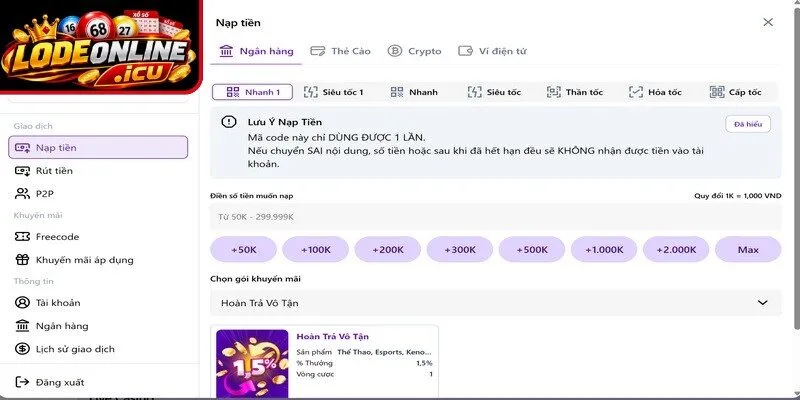
Task: Open Lịch sử giao dịch in sidebar
Action: tap(98, 349)
